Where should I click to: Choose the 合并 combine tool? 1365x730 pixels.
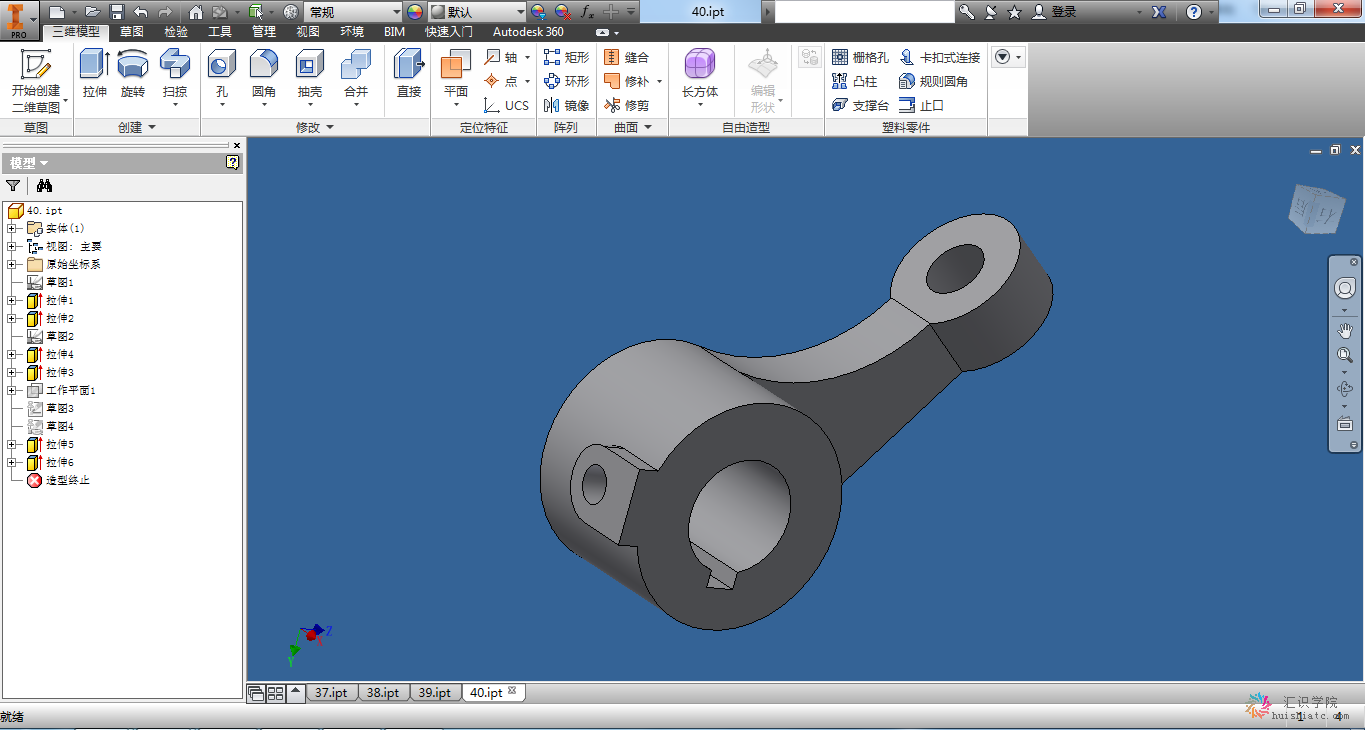click(x=356, y=78)
